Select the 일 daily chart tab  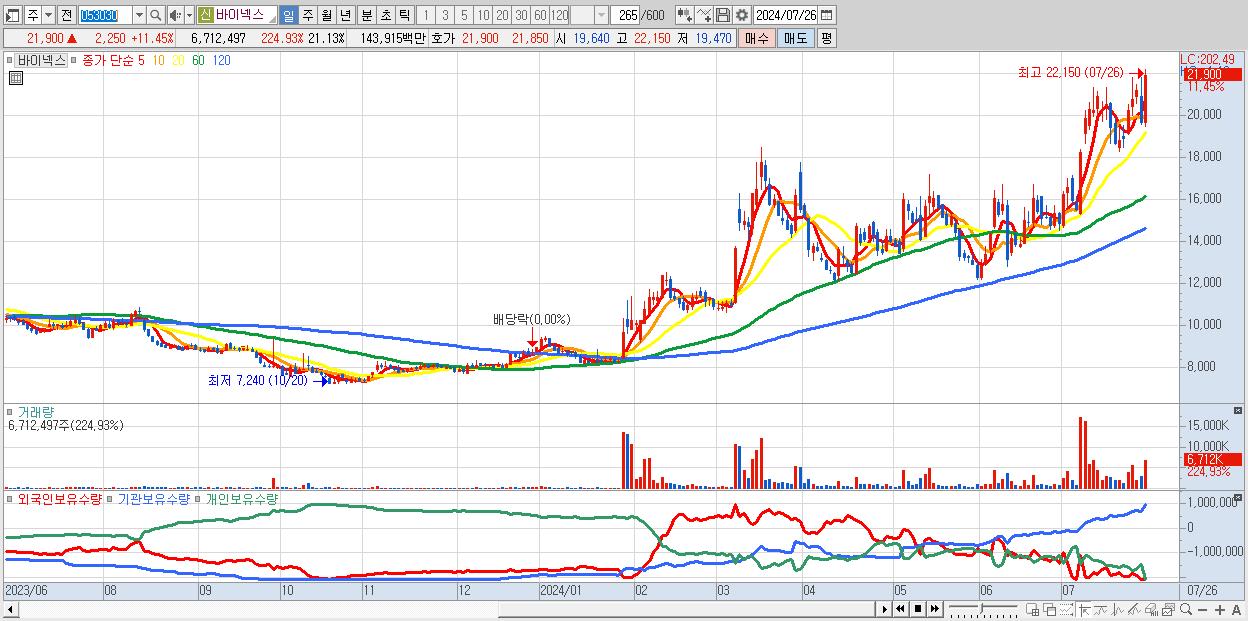tap(288, 15)
